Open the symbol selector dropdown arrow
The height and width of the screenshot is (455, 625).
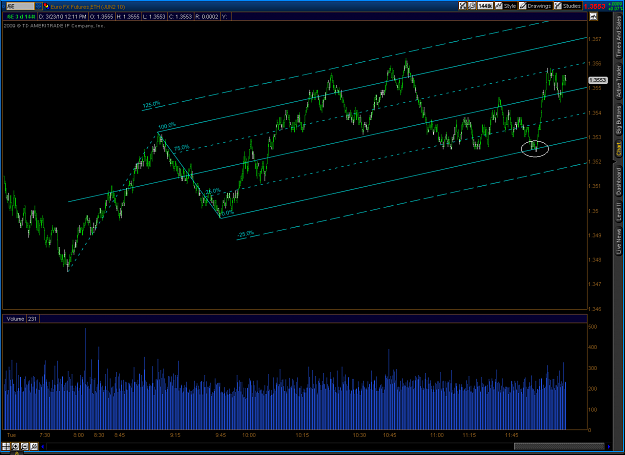39,6
